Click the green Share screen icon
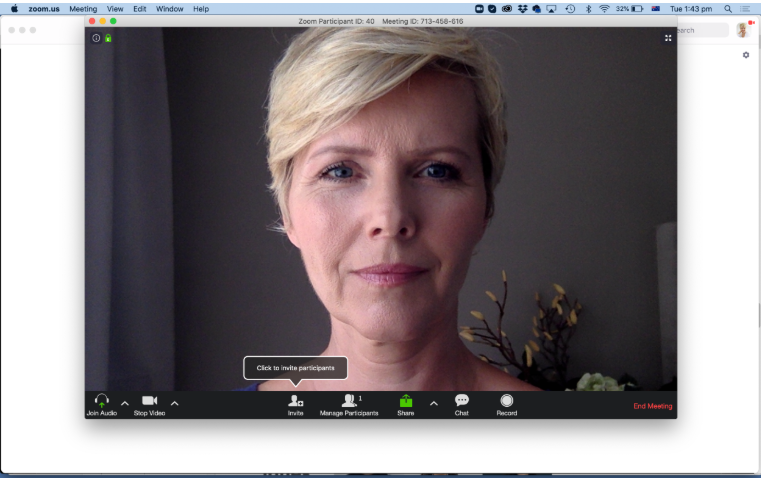Screen dimensions: 761x478 point(406,401)
